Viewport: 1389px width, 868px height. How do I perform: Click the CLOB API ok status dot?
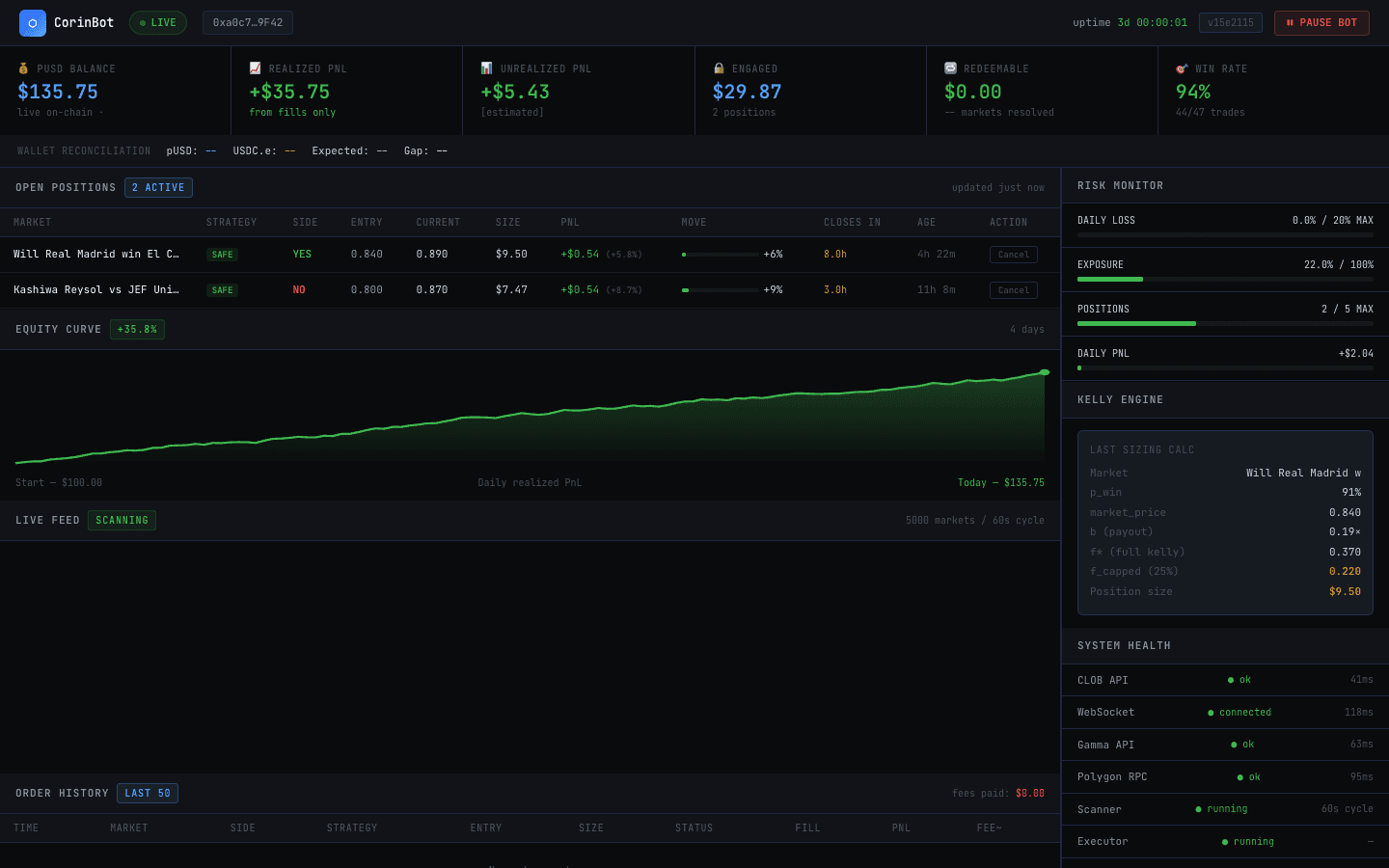(1231, 680)
